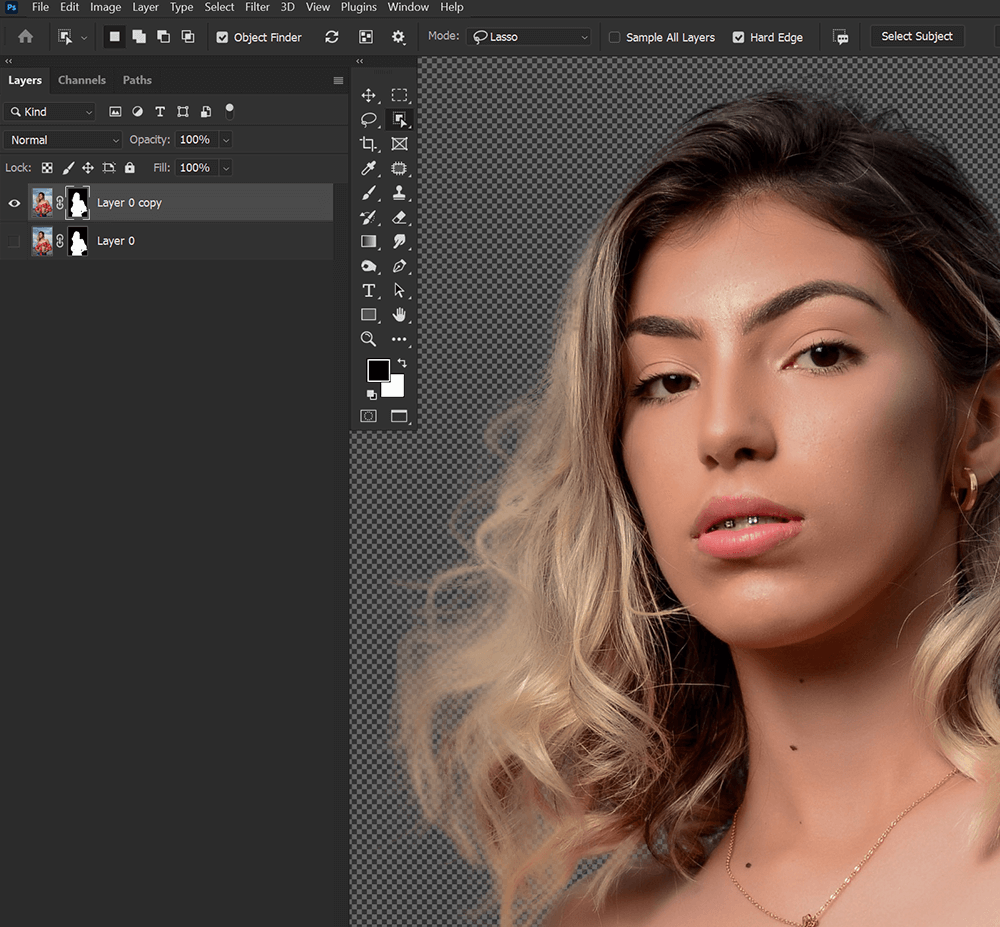Select the Zoom tool
This screenshot has height=927, width=1000.
click(369, 339)
